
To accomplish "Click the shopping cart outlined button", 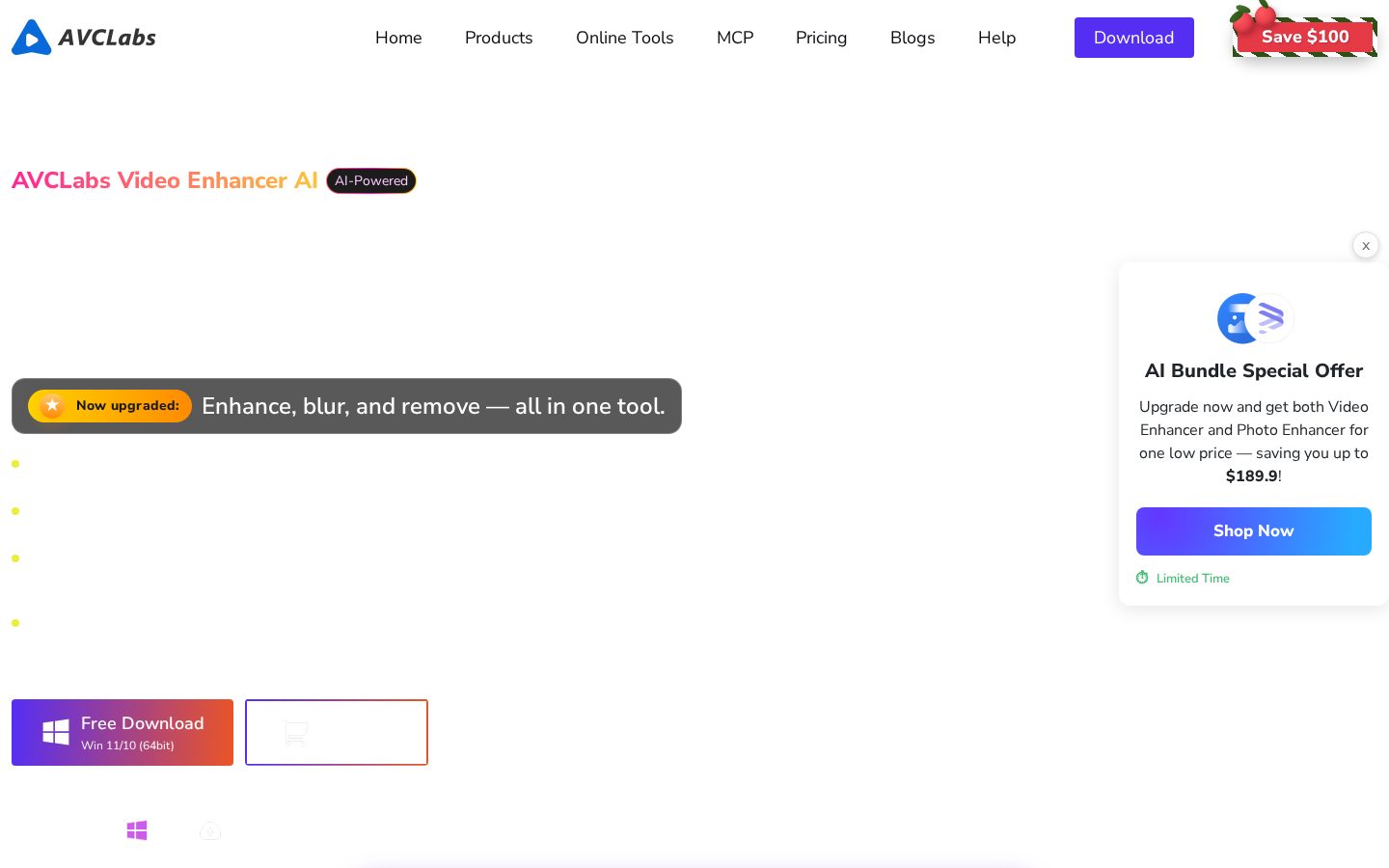I will pyautogui.click(x=337, y=733).
